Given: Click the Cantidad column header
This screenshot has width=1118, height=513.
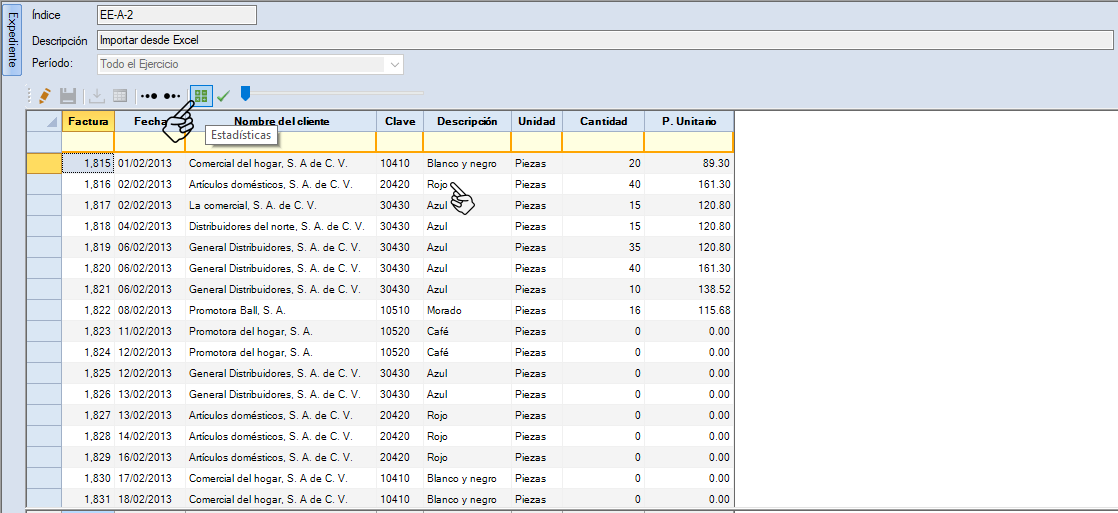Looking at the screenshot, I should [x=603, y=121].
